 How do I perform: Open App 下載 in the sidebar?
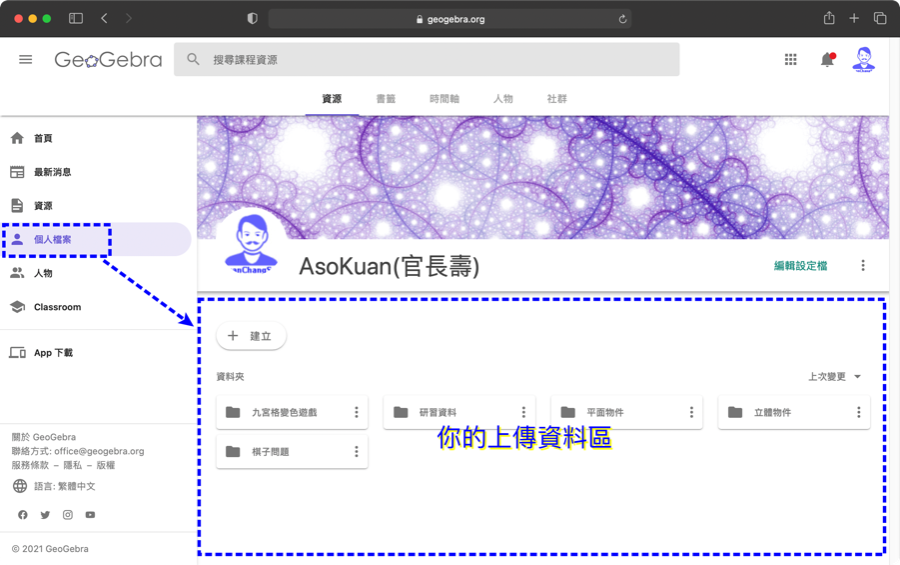pos(96,353)
